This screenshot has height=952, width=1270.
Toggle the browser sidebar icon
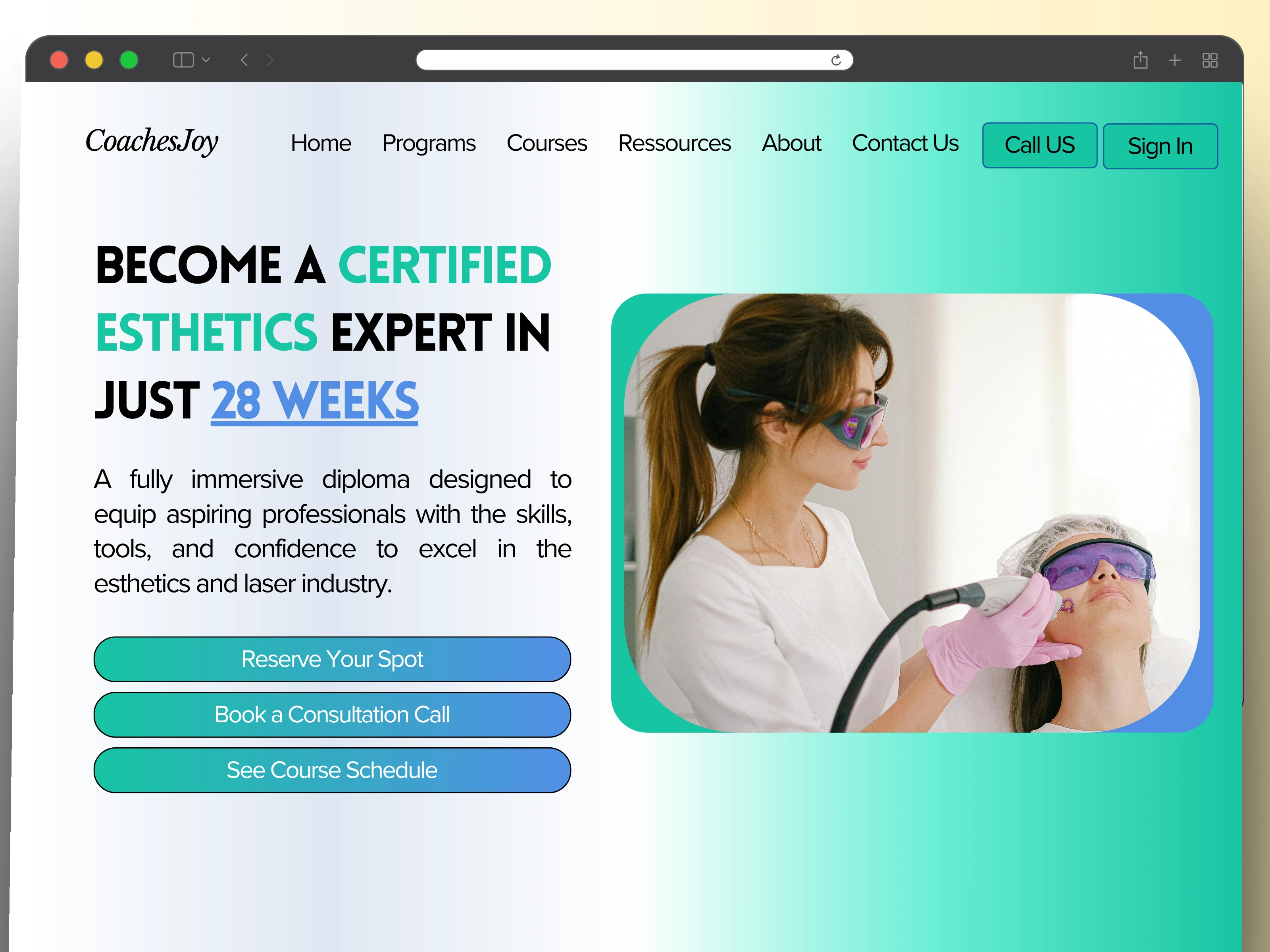coord(183,59)
